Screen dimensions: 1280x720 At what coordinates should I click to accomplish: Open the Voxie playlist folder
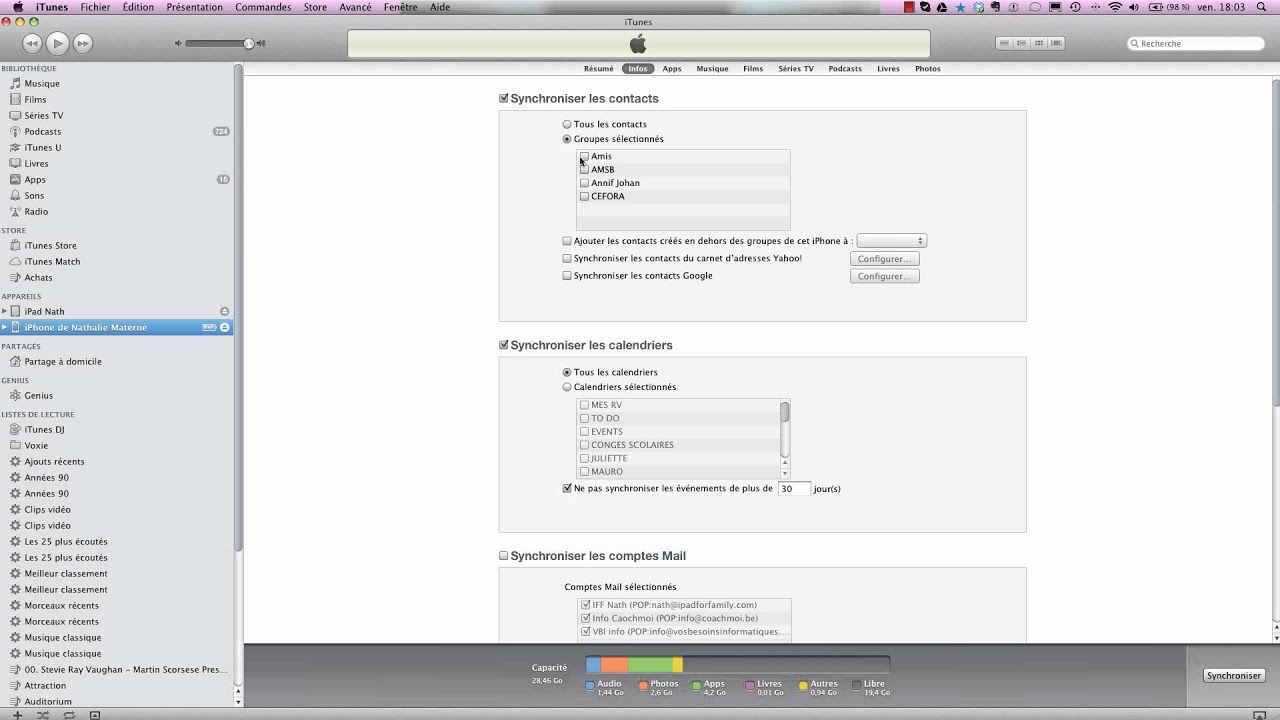[x=36, y=445]
